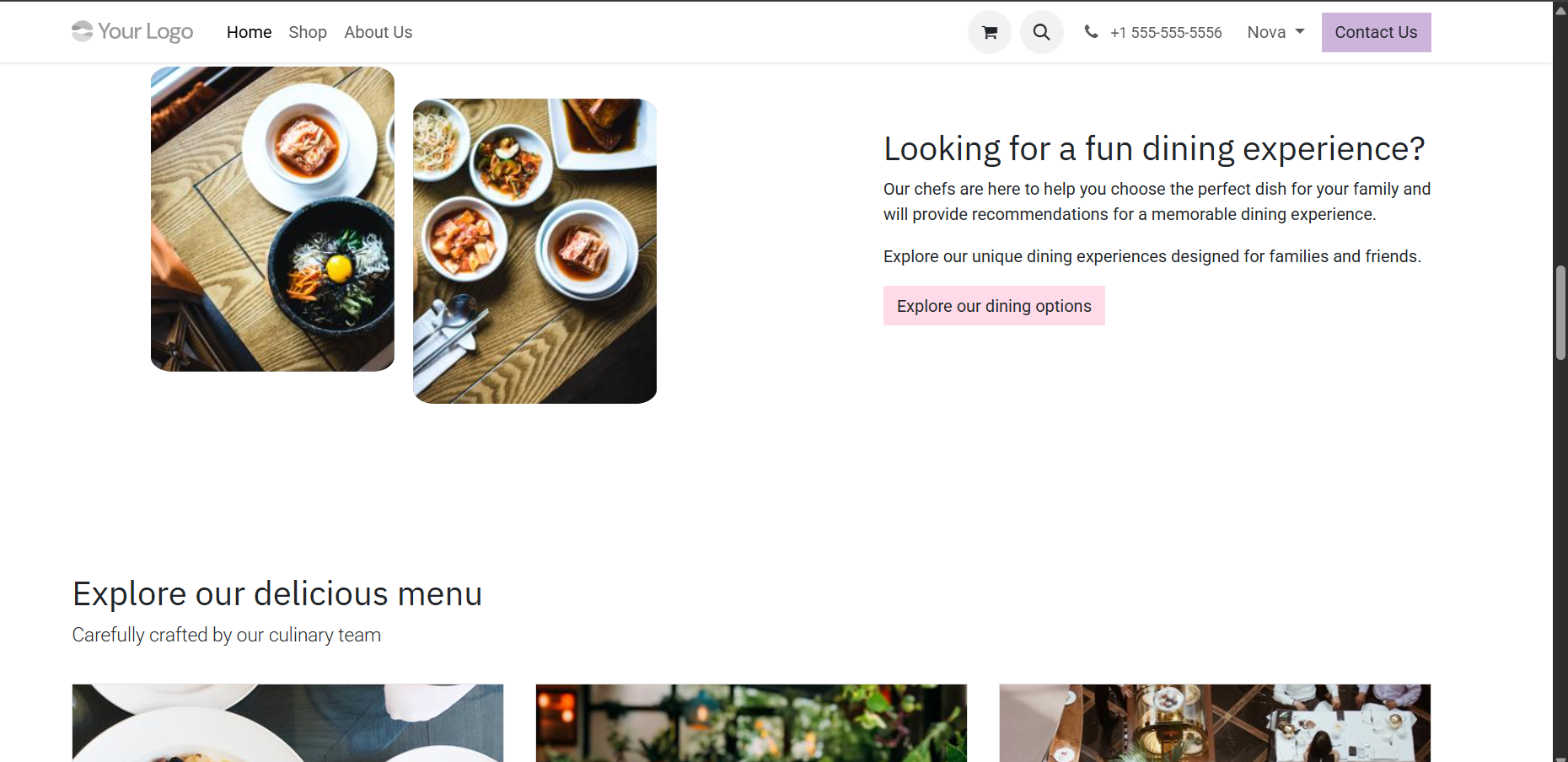Click heading Looking for a fun dining experience?
1568x762 pixels.
1154,148
